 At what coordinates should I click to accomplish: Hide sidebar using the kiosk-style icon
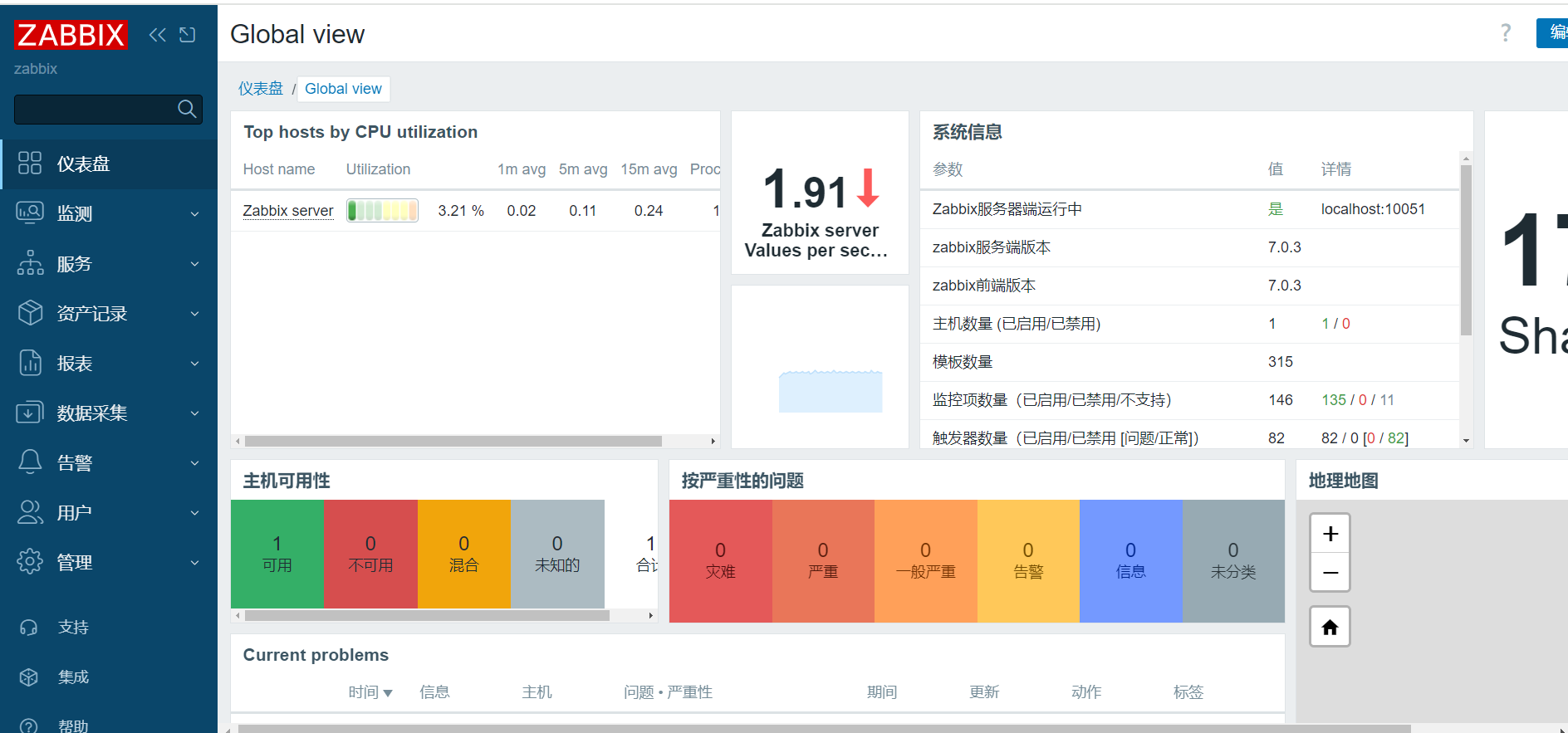(188, 35)
